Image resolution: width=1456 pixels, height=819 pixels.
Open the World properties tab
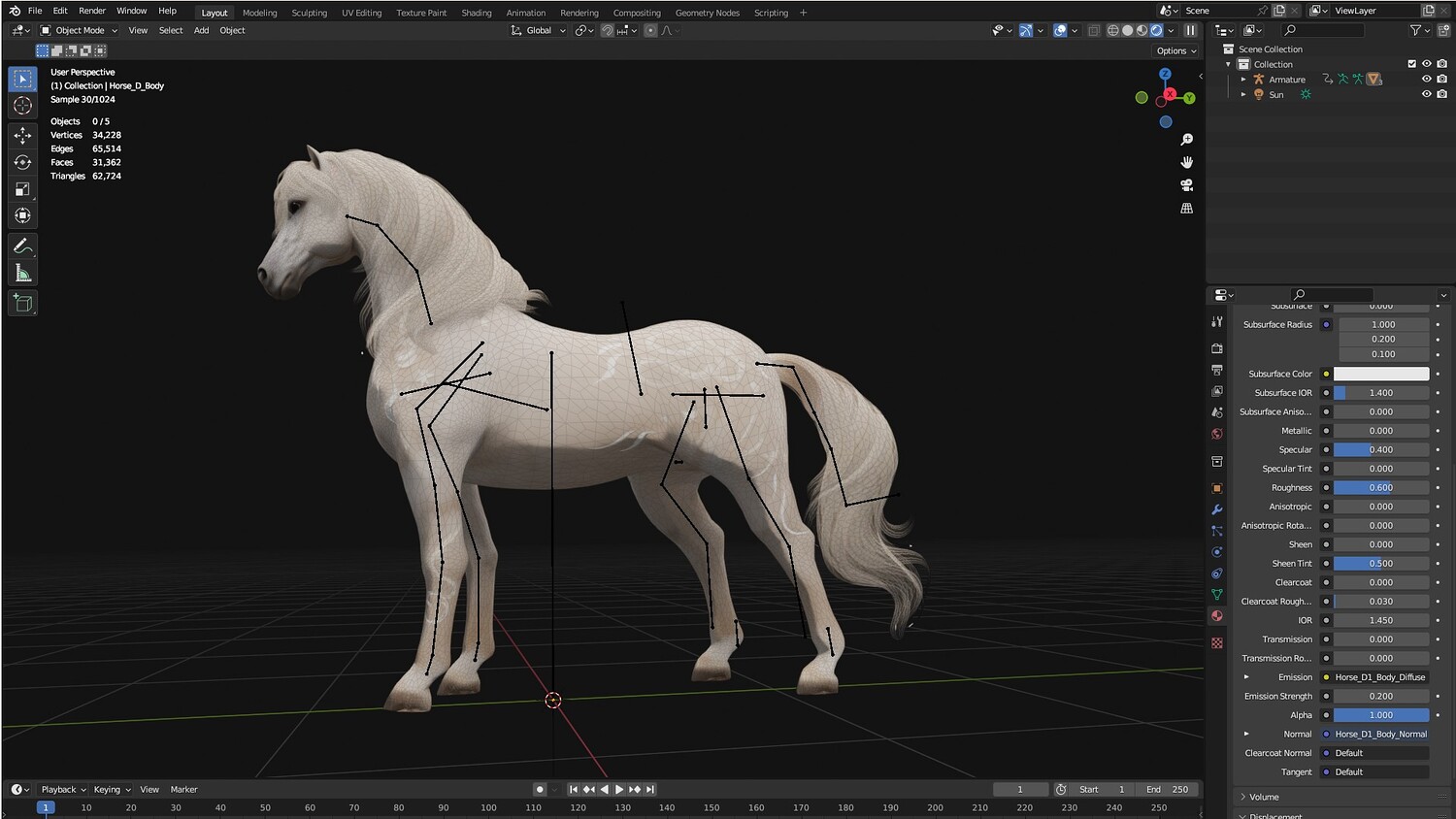tap(1217, 434)
